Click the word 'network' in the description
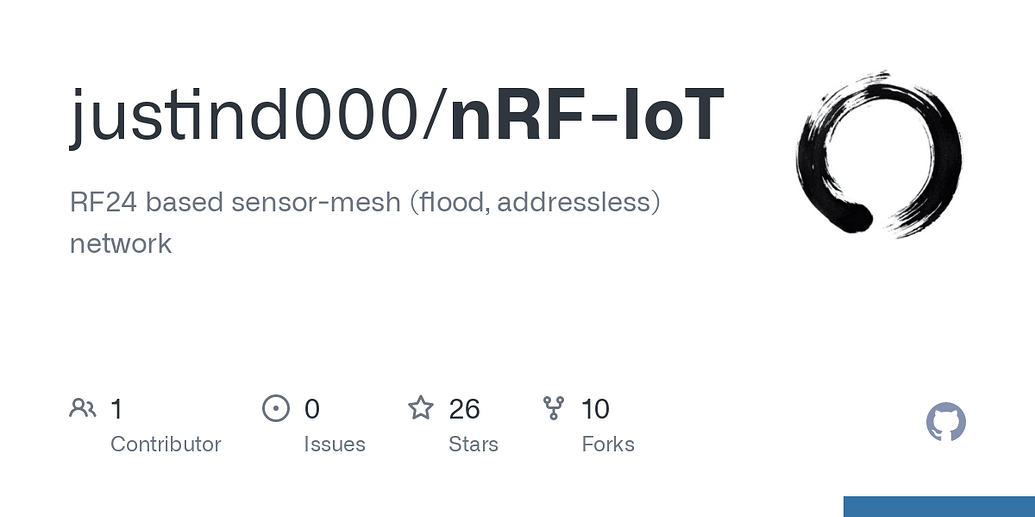1035x517 pixels. point(120,243)
